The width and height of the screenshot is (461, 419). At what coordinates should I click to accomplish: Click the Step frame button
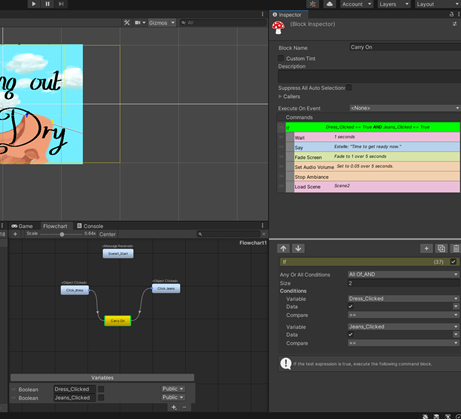click(61, 4)
